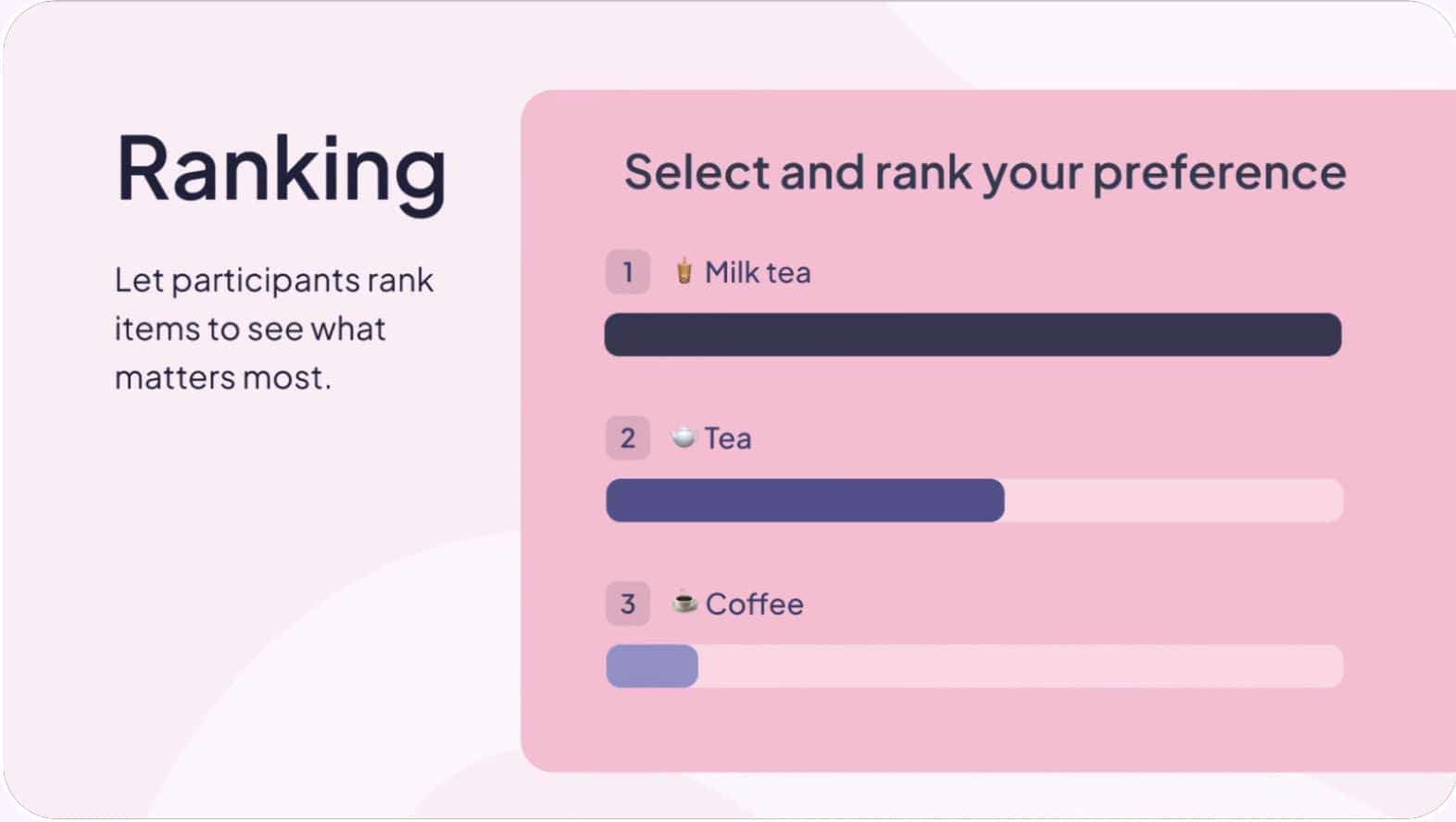Click the small filled part of Coffee bar

pyautogui.click(x=652, y=666)
